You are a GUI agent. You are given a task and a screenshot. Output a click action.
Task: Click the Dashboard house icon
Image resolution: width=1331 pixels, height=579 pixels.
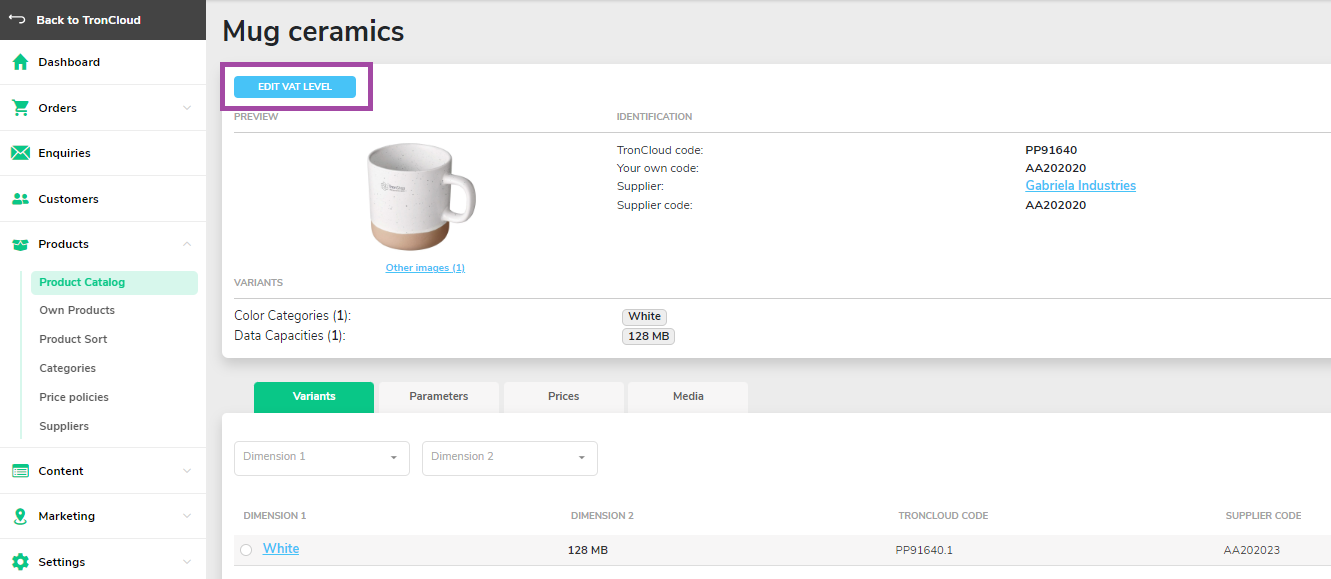coord(20,62)
